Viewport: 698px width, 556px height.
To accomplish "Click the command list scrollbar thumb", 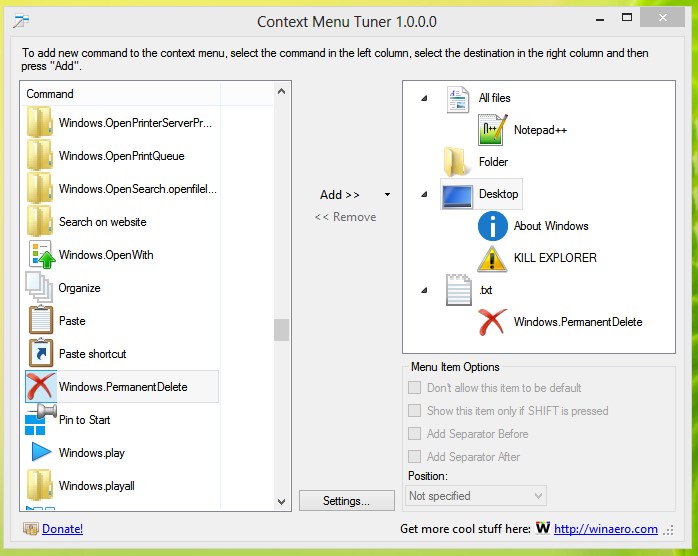I will 281,330.
